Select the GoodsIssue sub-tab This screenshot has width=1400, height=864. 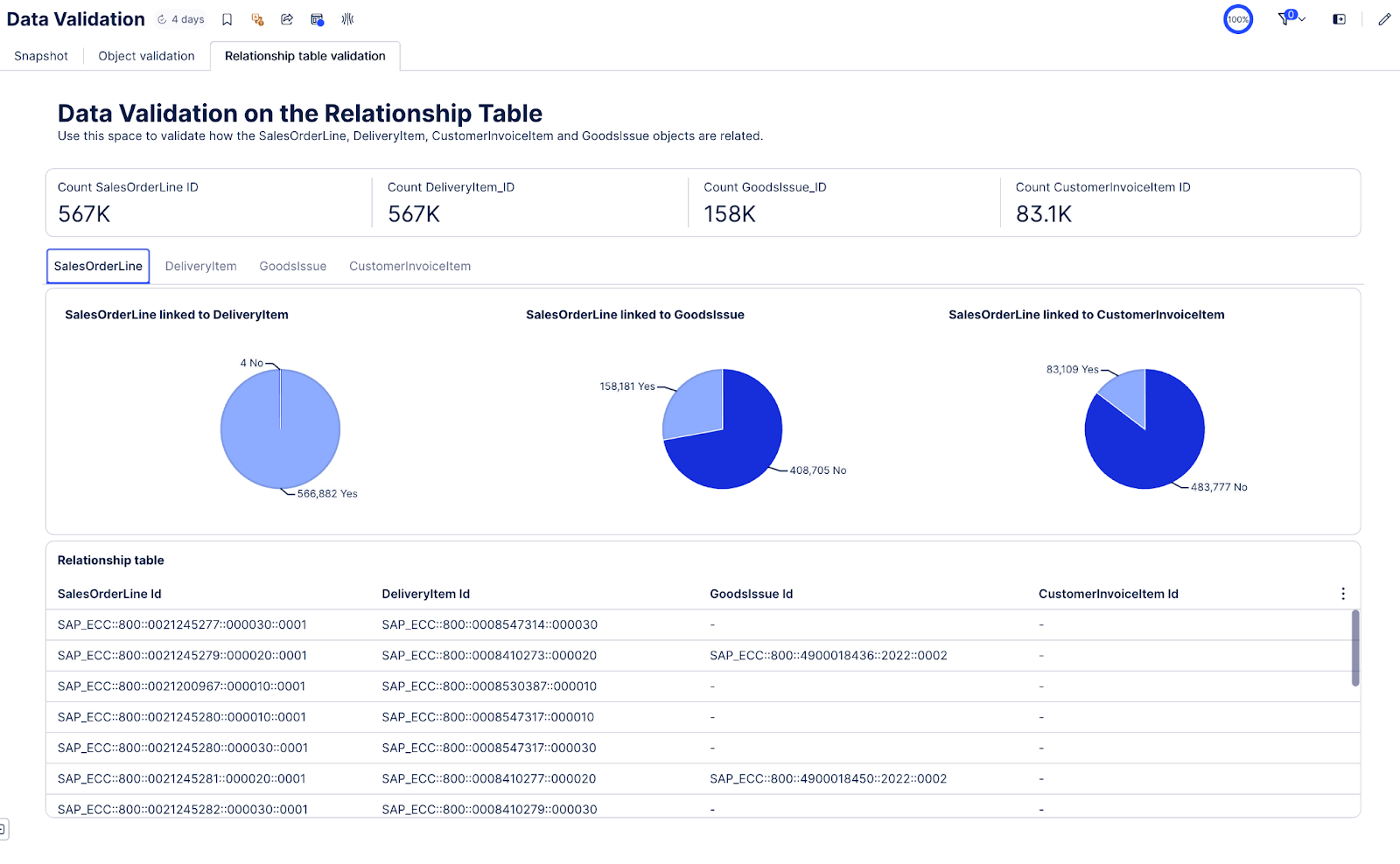(x=292, y=267)
